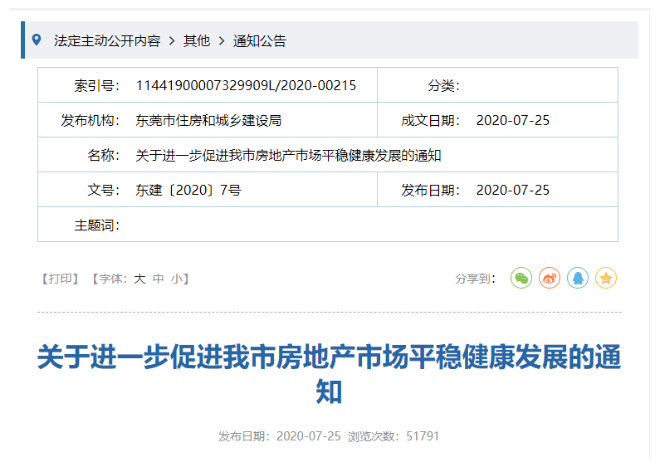
Task: Set font size to 中
Action: (x=158, y=279)
